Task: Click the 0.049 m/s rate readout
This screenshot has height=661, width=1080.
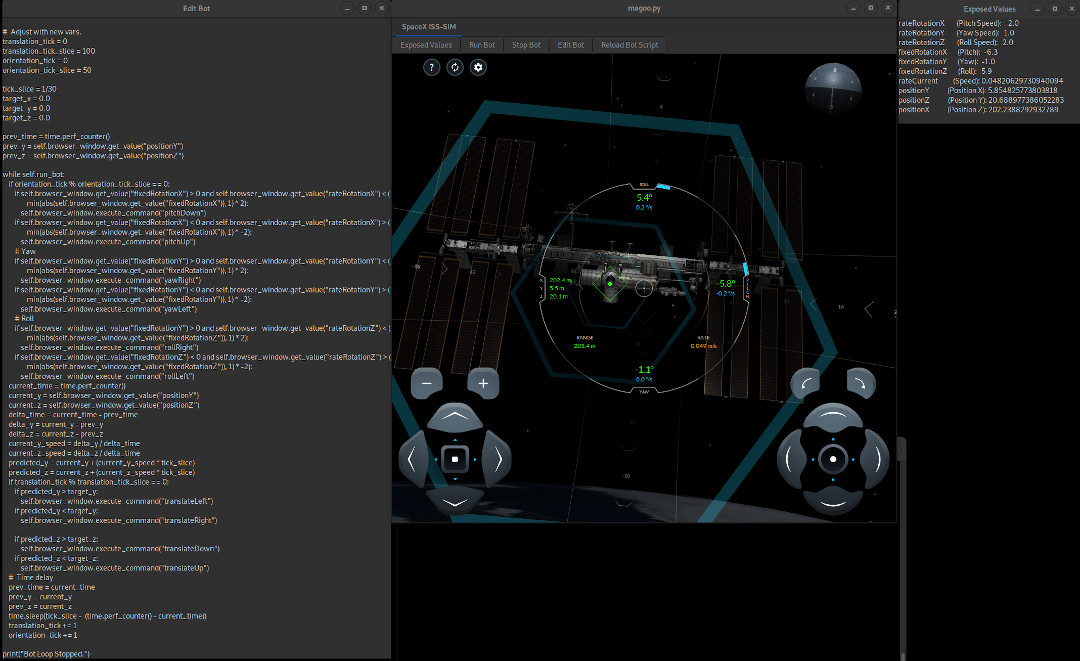Action: 703,346
